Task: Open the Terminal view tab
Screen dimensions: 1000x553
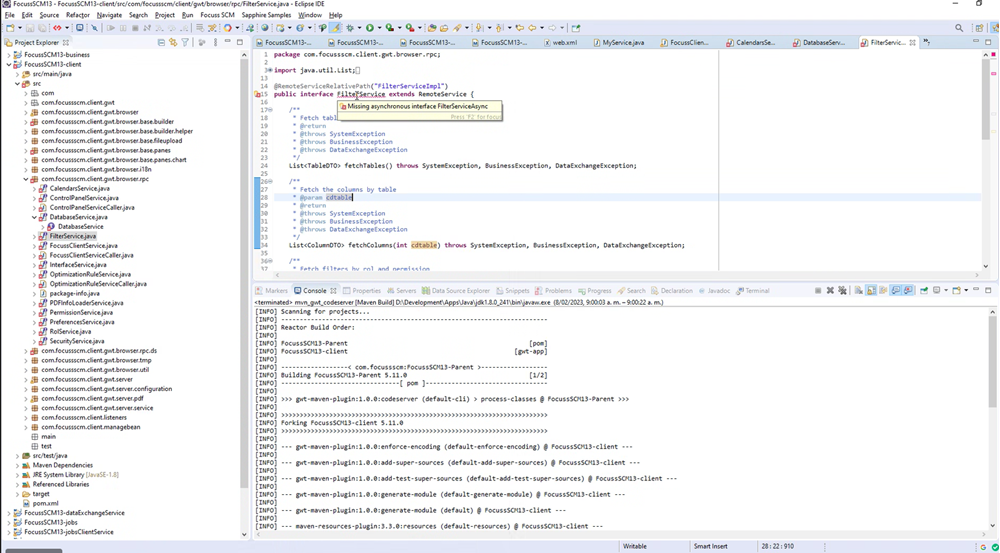Action: pos(753,291)
